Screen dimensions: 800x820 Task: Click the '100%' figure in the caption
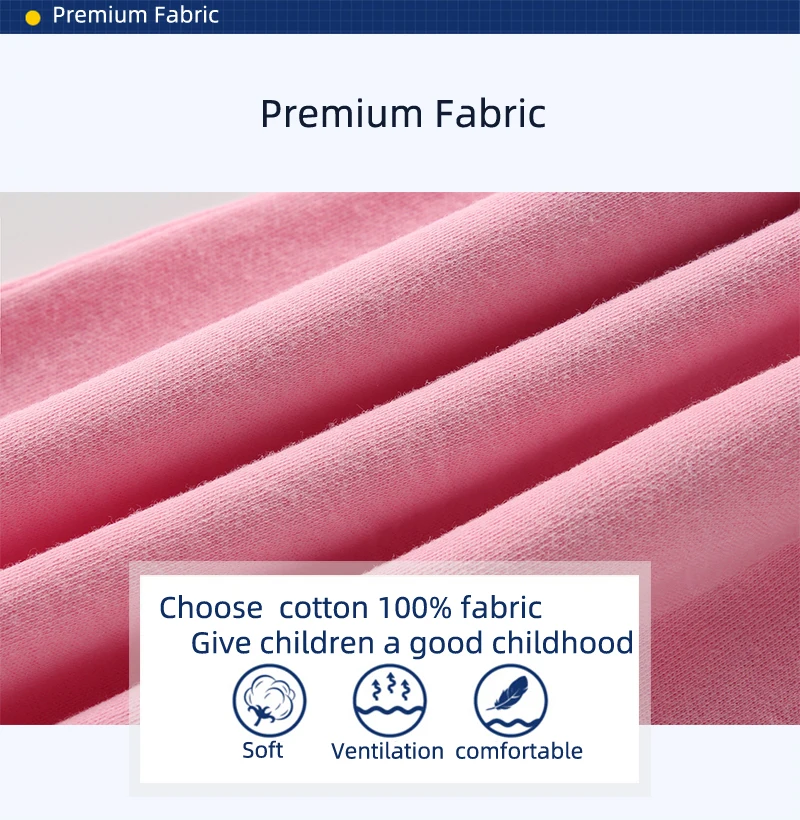pos(415,608)
